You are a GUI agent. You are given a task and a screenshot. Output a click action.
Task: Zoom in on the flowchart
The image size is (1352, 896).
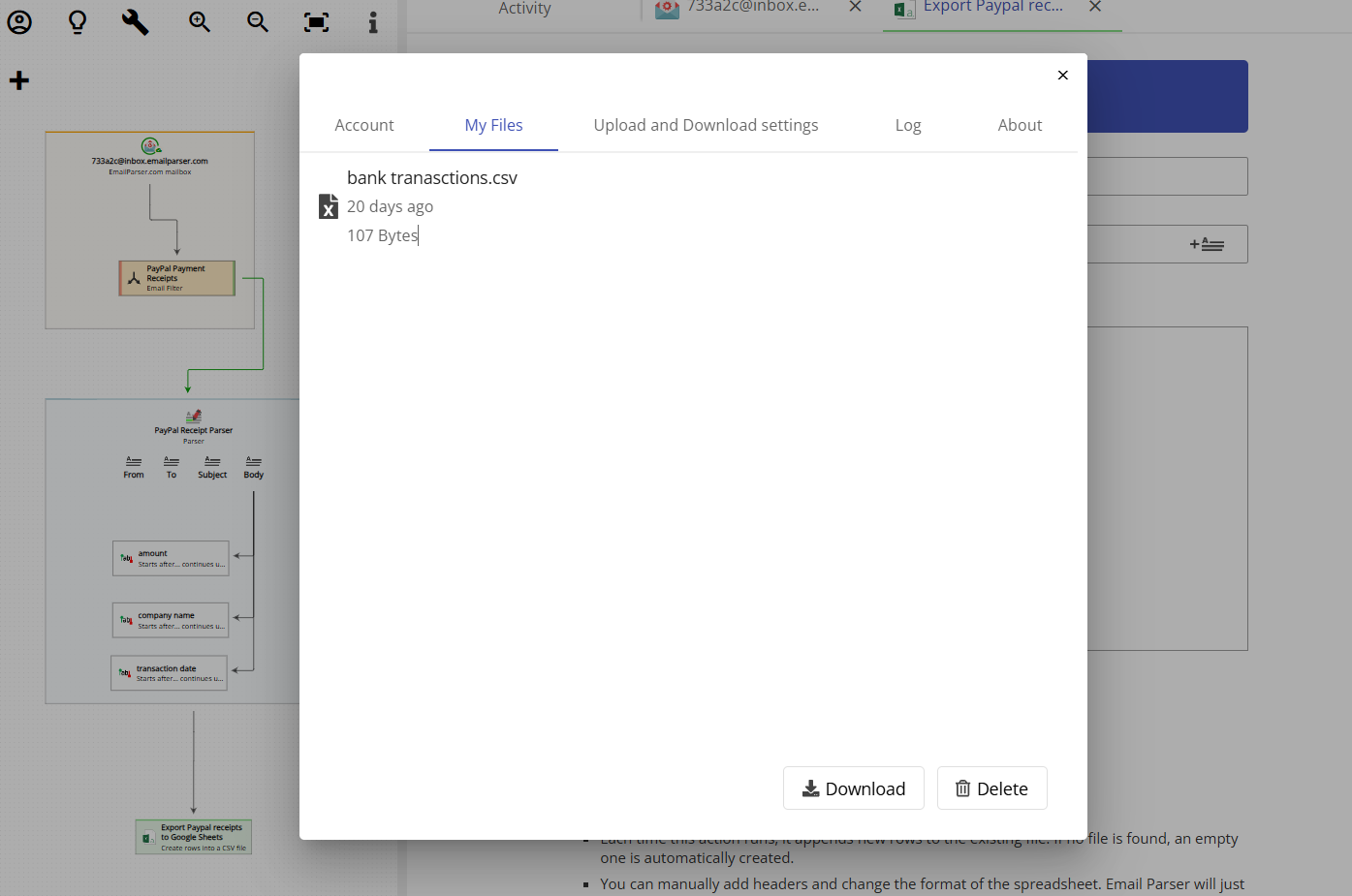[x=199, y=21]
